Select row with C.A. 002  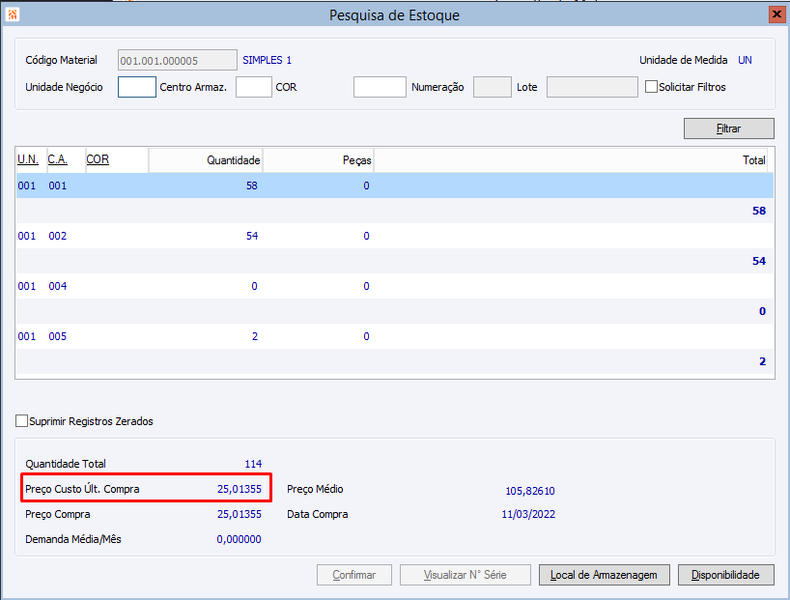coord(395,236)
